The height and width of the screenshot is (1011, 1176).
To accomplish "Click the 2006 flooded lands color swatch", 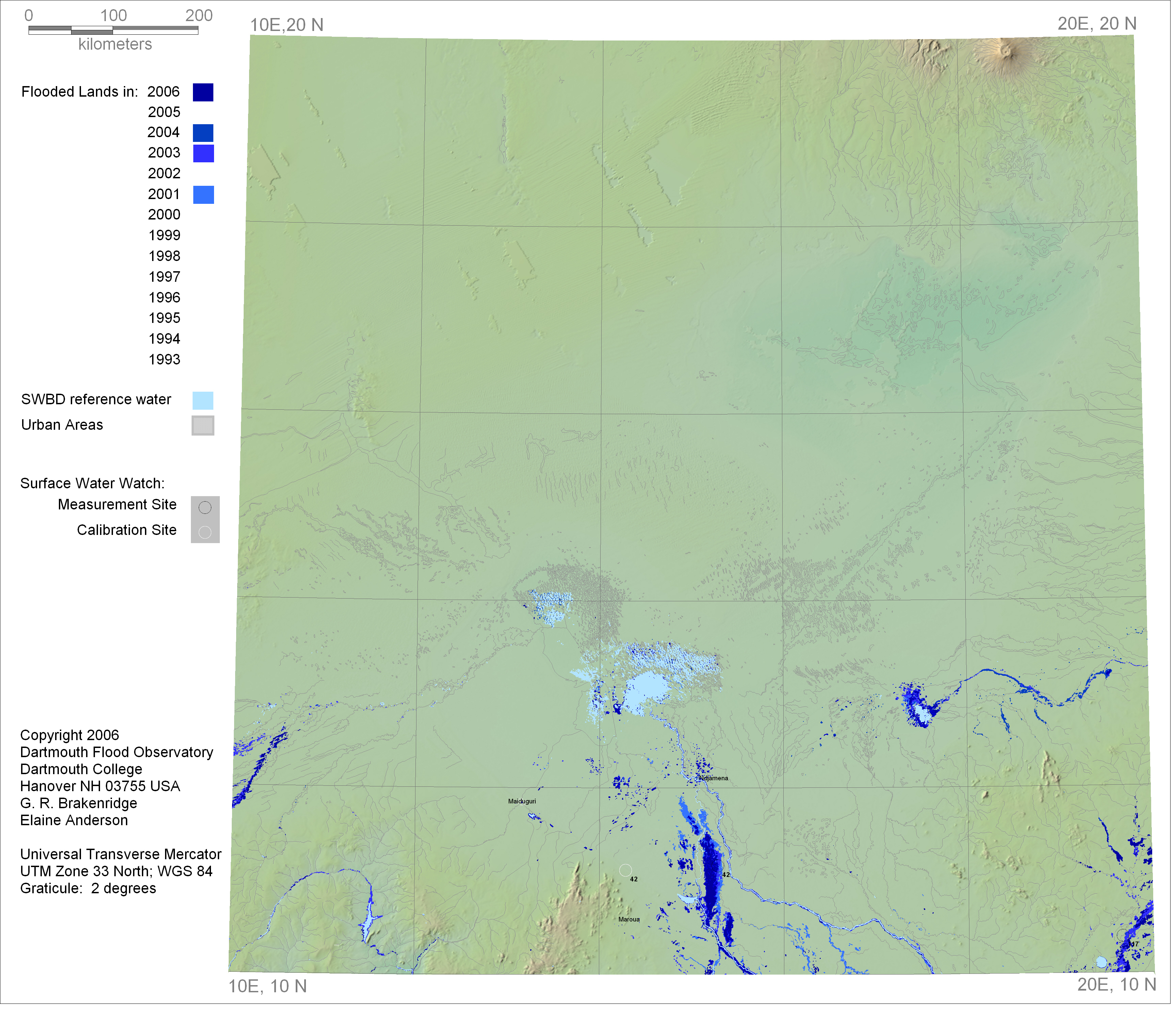I will (203, 93).
